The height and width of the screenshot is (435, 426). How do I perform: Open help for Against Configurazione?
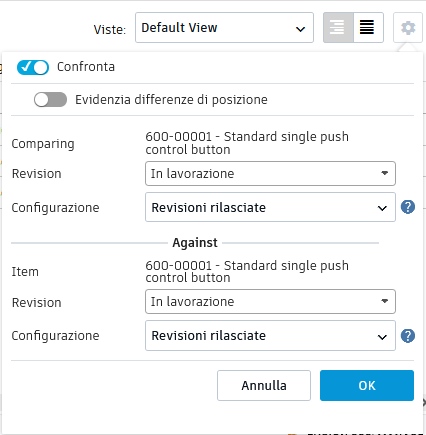408,336
